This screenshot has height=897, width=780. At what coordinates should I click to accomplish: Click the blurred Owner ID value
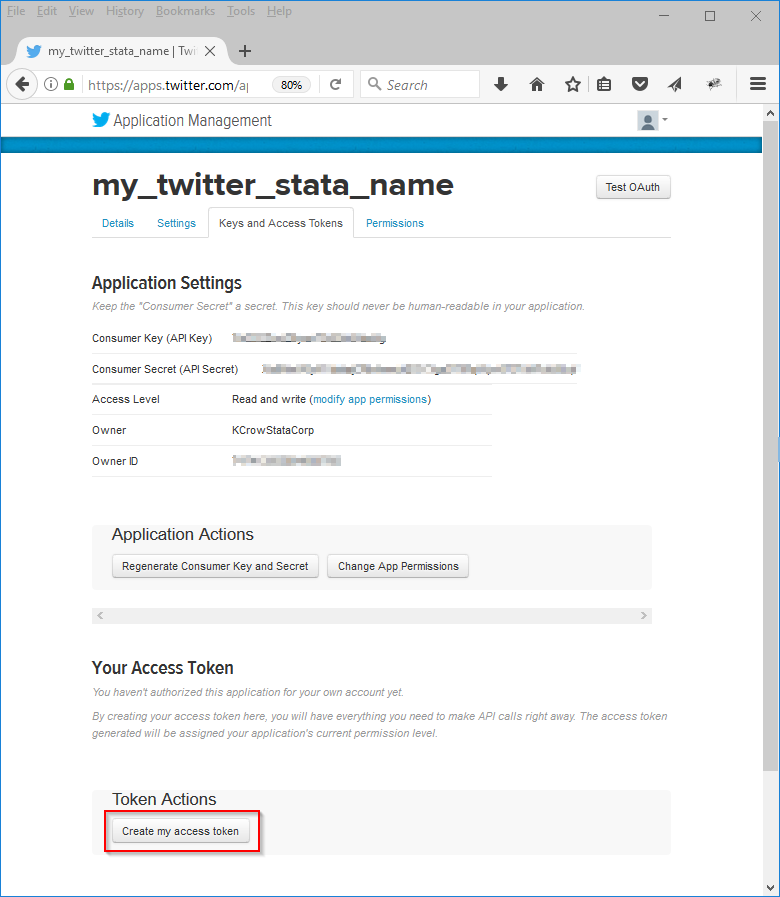pyautogui.click(x=286, y=461)
